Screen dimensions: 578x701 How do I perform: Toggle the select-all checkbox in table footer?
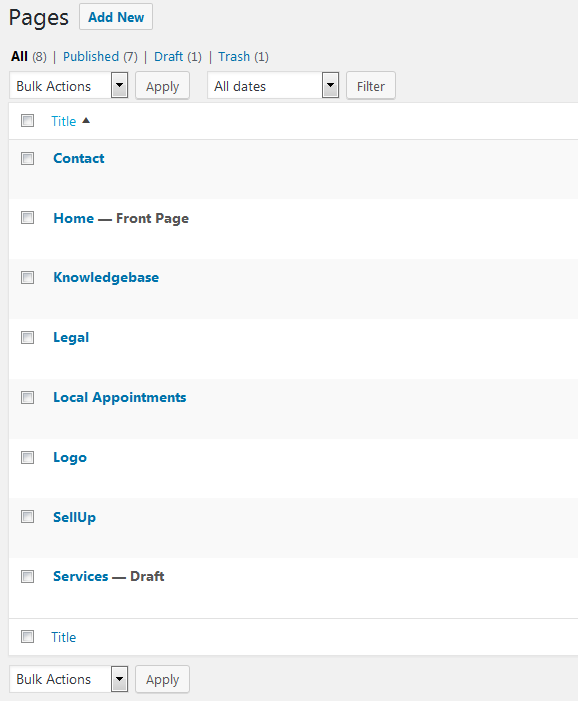tap(27, 636)
